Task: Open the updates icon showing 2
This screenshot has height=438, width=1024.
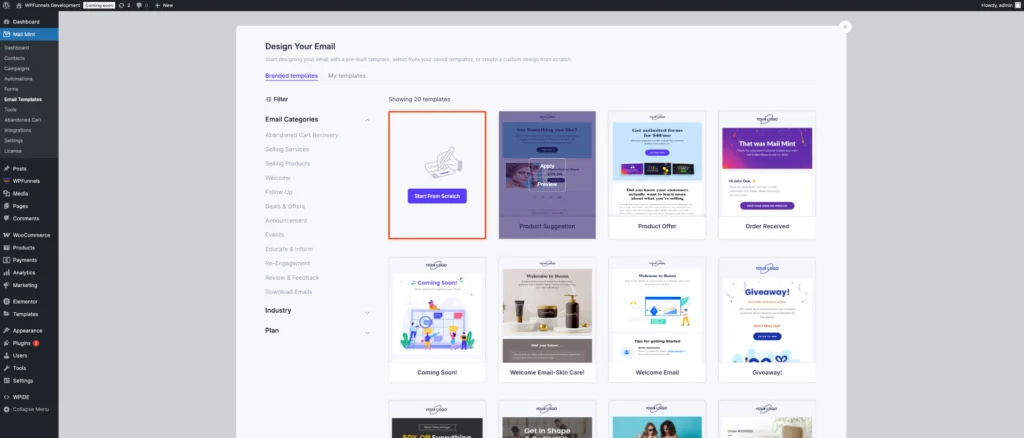Action: tap(124, 5)
